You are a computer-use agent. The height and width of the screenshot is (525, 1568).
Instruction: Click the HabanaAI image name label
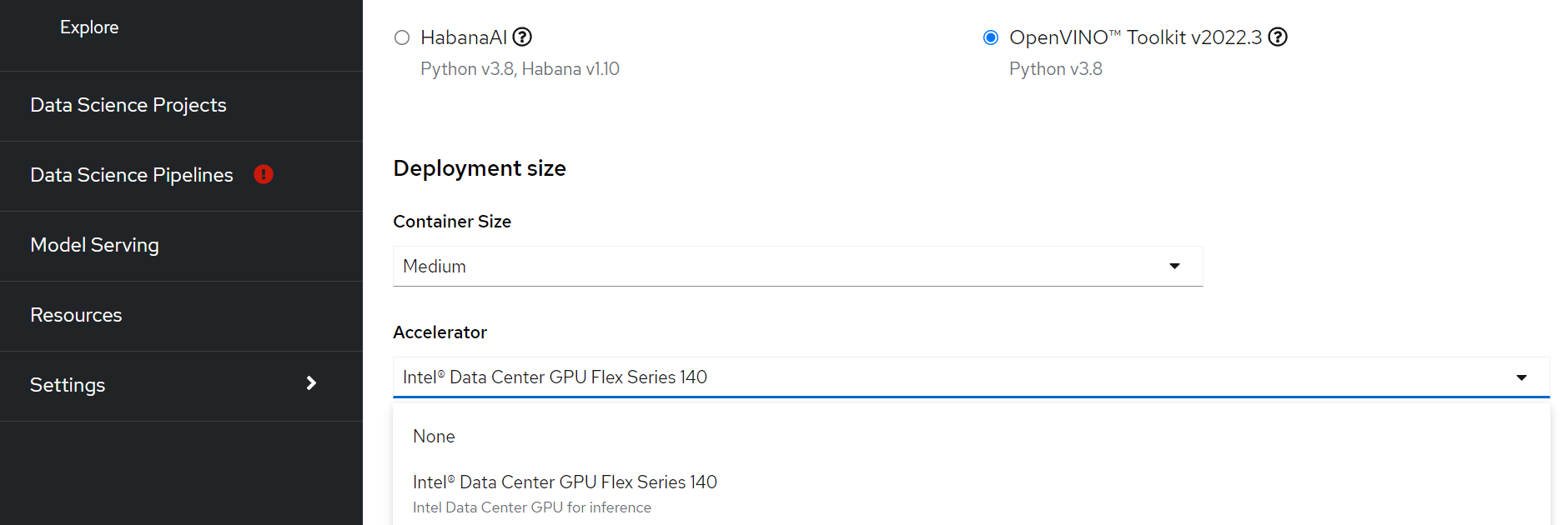464,37
